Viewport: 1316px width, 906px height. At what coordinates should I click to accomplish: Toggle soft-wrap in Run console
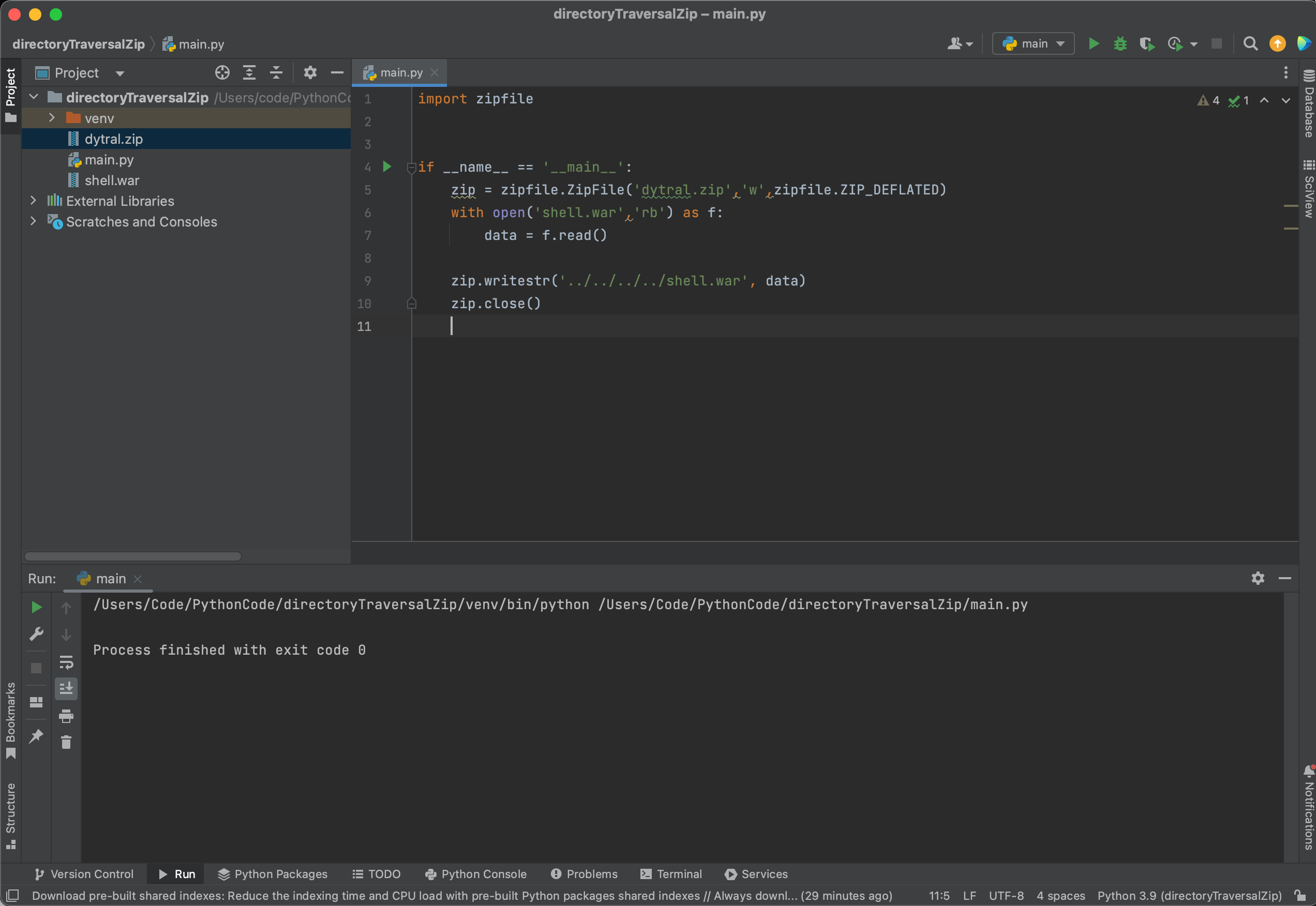pos(66,662)
